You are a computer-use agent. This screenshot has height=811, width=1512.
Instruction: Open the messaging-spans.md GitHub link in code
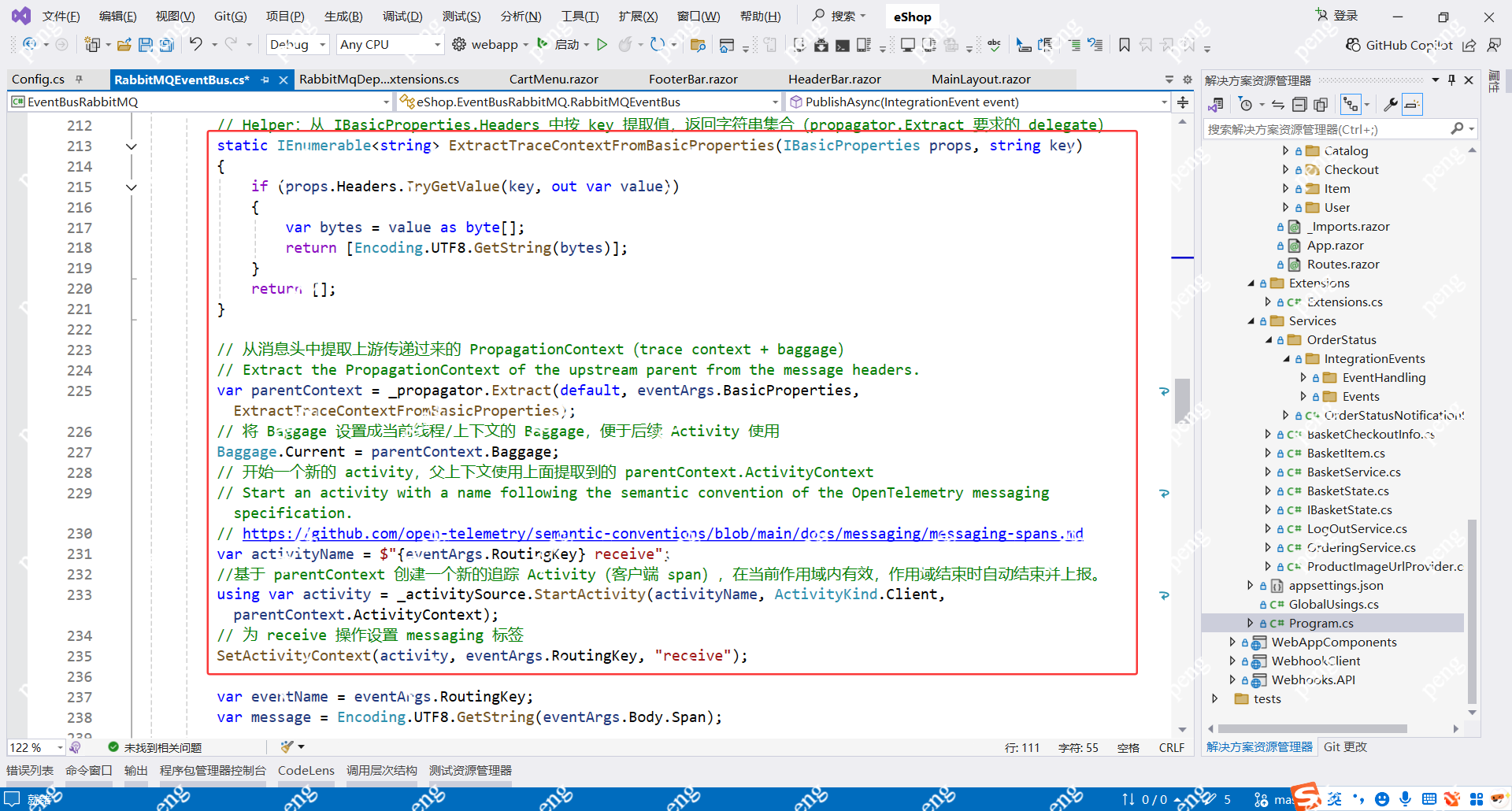pyautogui.click(x=661, y=534)
